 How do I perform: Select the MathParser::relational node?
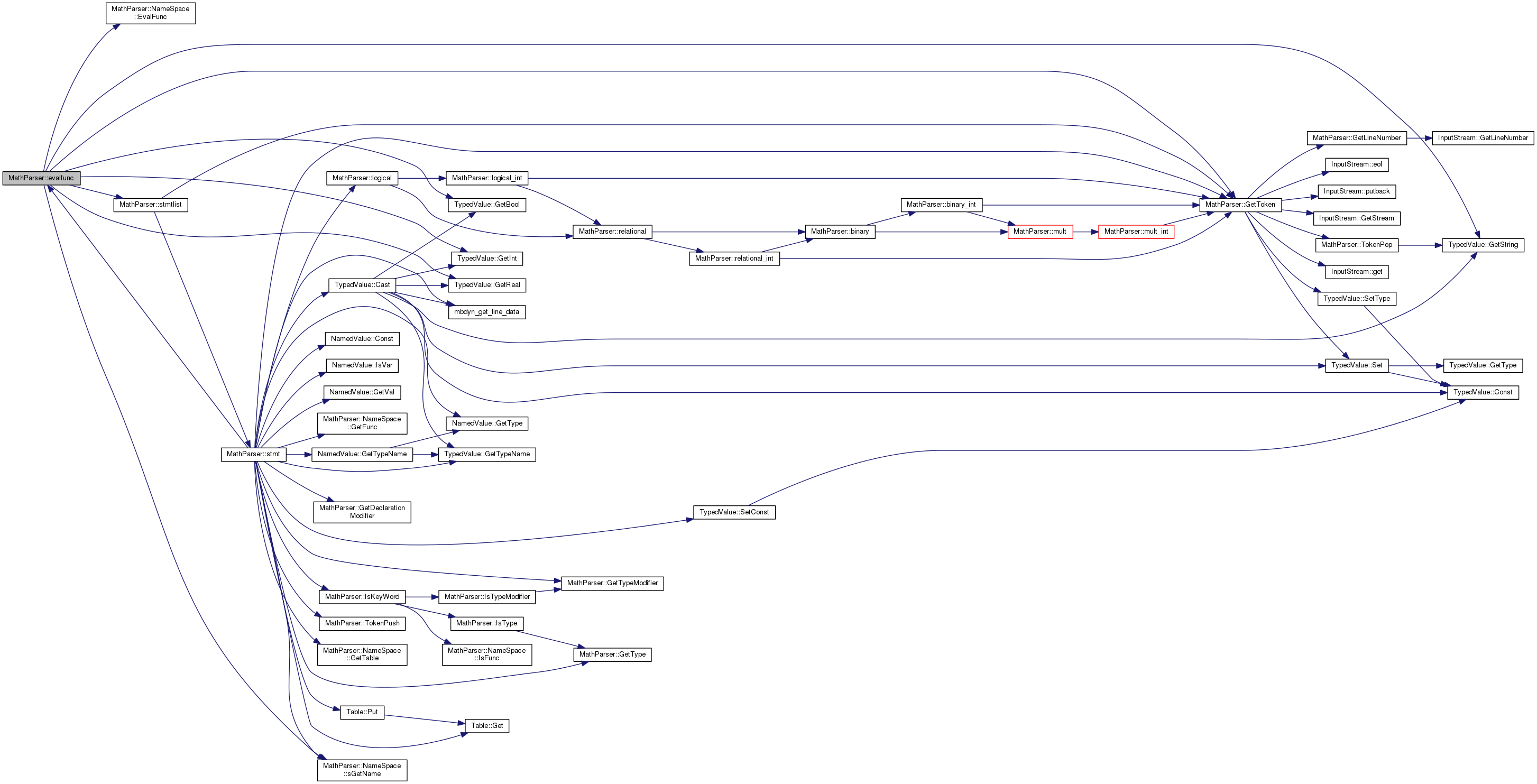pyautogui.click(x=612, y=232)
